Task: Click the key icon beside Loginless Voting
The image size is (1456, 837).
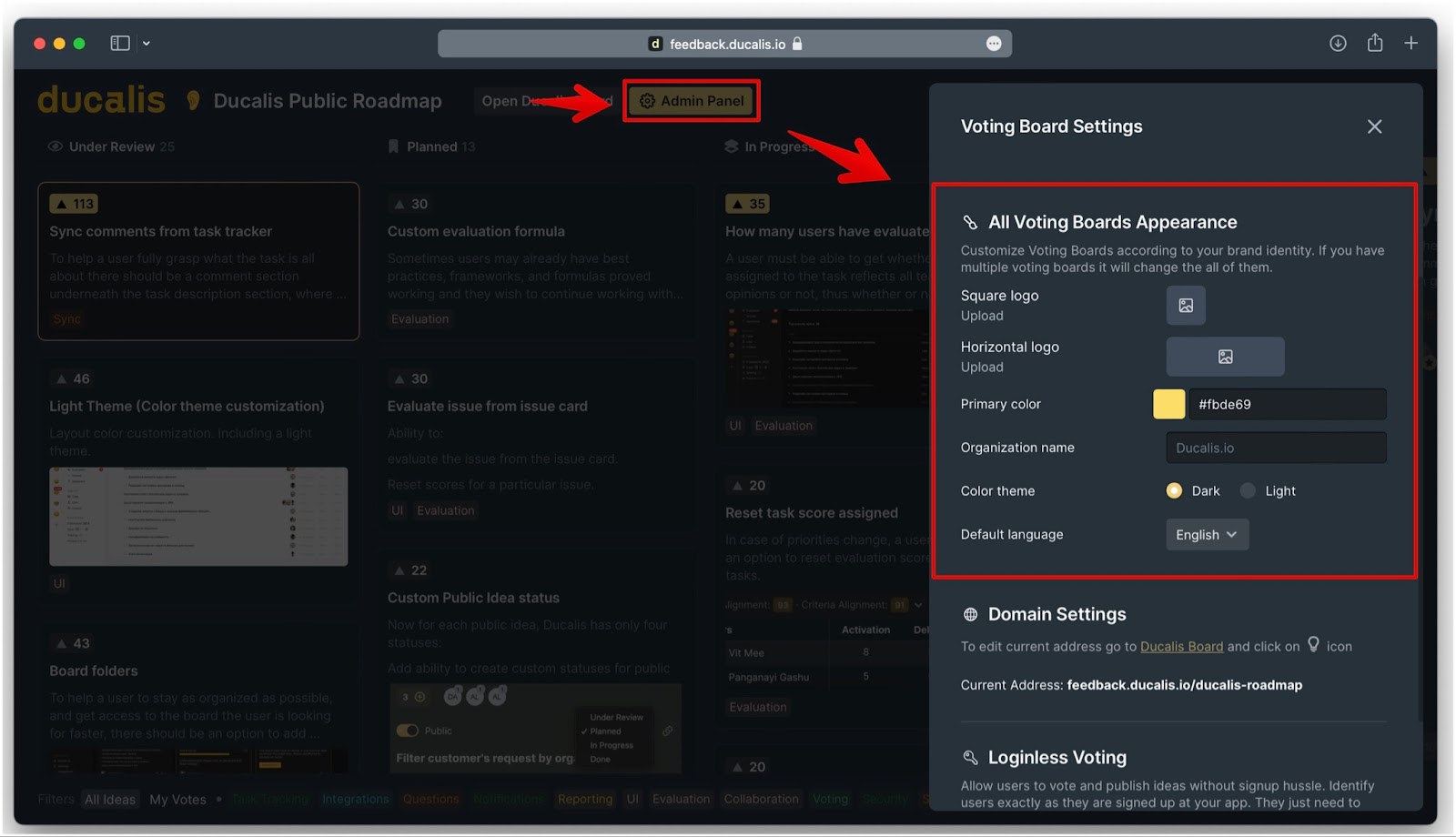Action: point(970,758)
